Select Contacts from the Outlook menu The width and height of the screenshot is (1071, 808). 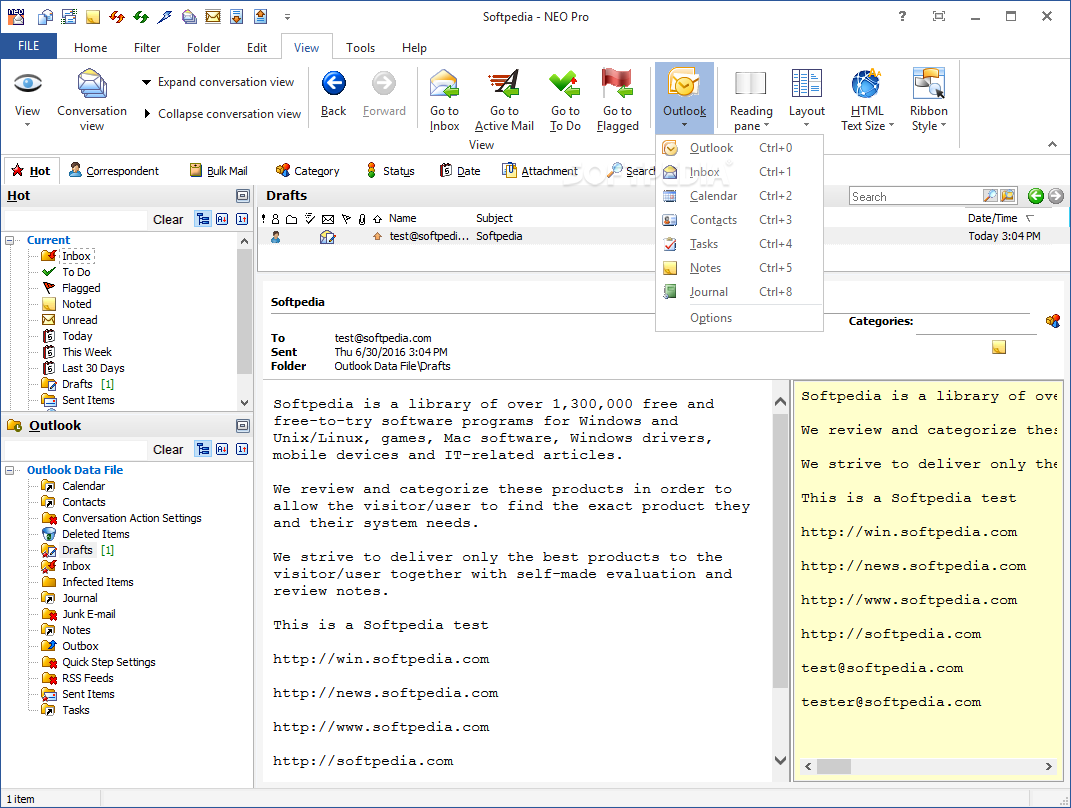[739, 220]
